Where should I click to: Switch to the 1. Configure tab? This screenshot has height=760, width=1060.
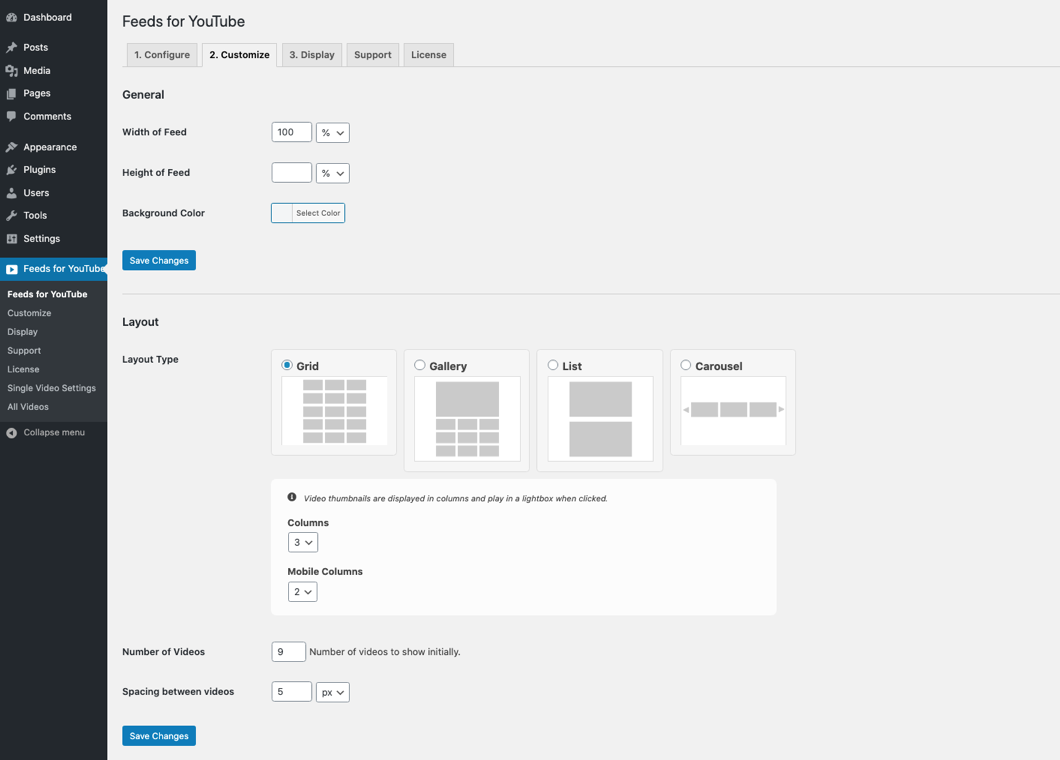pyautogui.click(x=162, y=55)
